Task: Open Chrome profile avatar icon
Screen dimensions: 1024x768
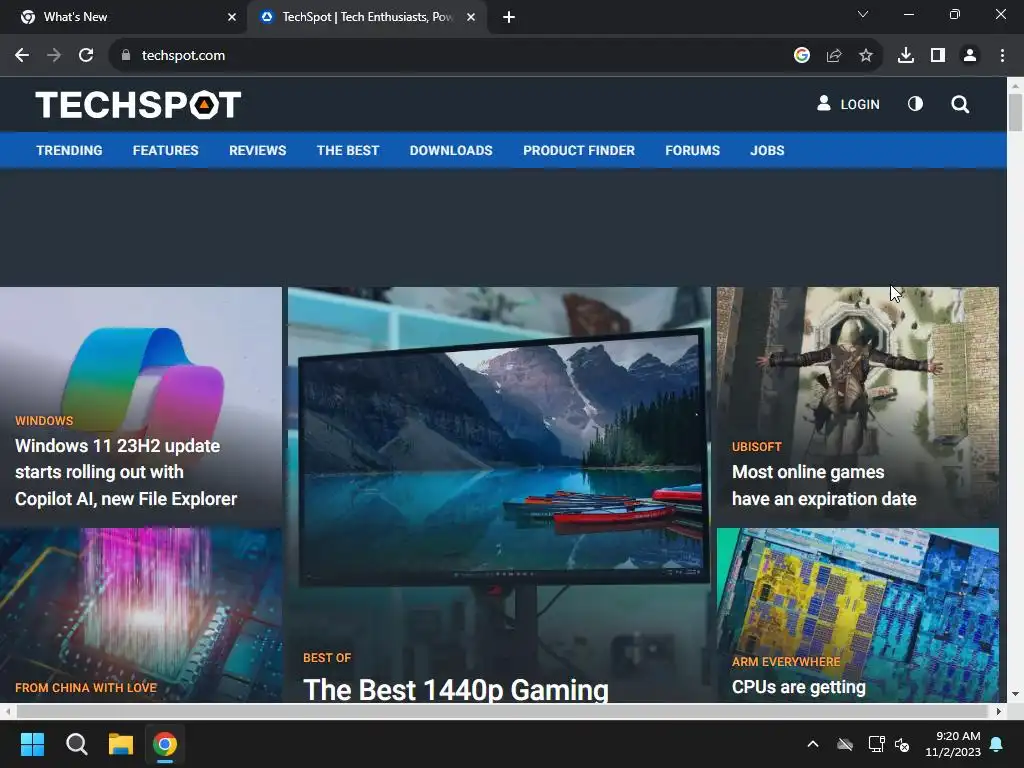Action: point(970,56)
